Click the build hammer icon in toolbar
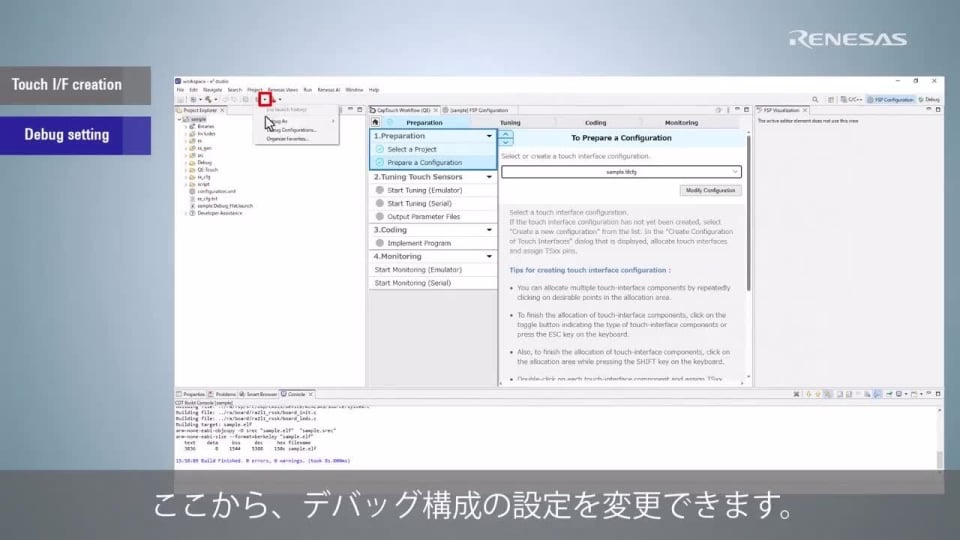This screenshot has height=540, width=960. [x=208, y=99]
